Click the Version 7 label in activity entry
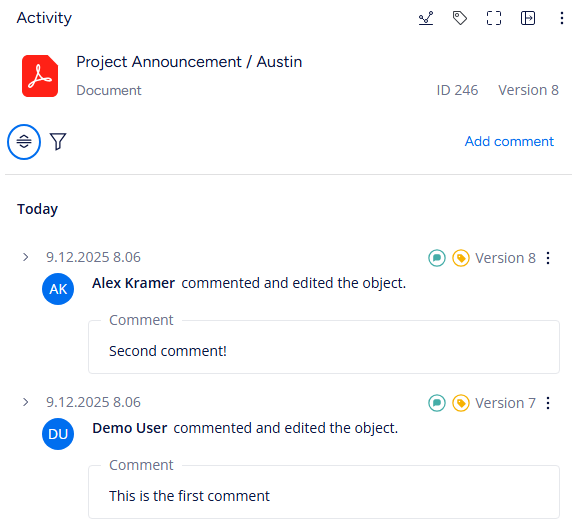The height and width of the screenshot is (527, 577). click(505, 403)
